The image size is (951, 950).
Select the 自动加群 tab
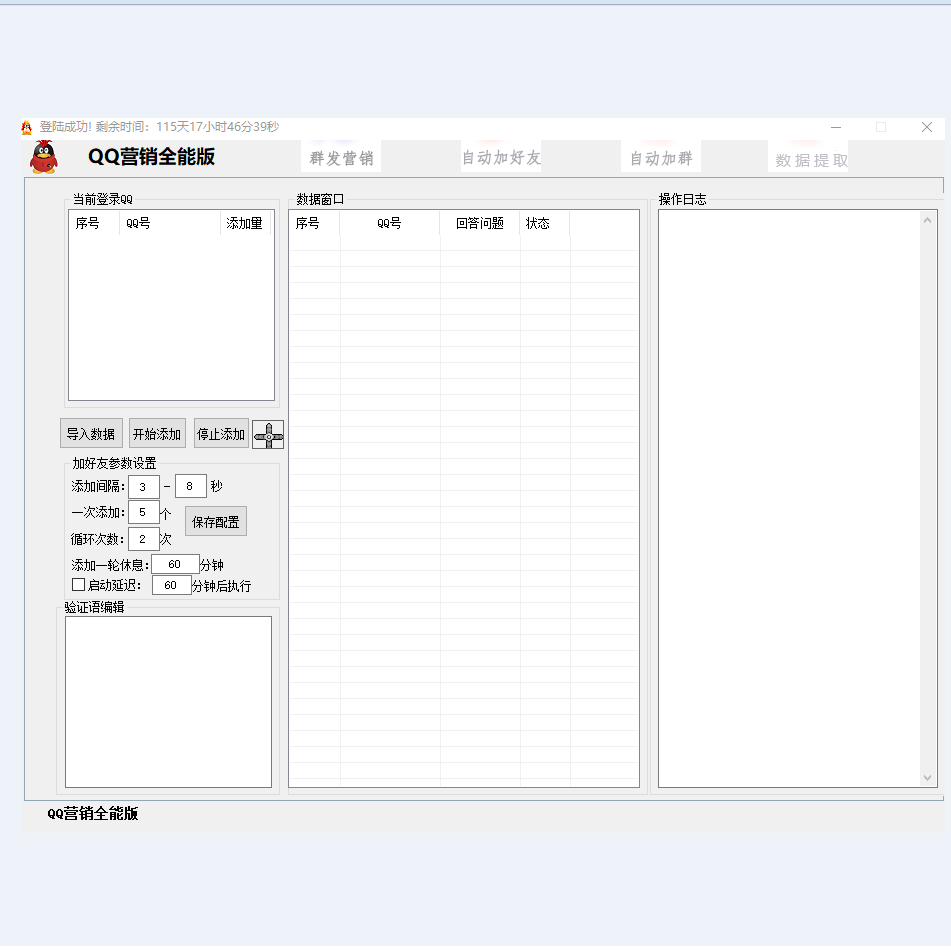[661, 158]
